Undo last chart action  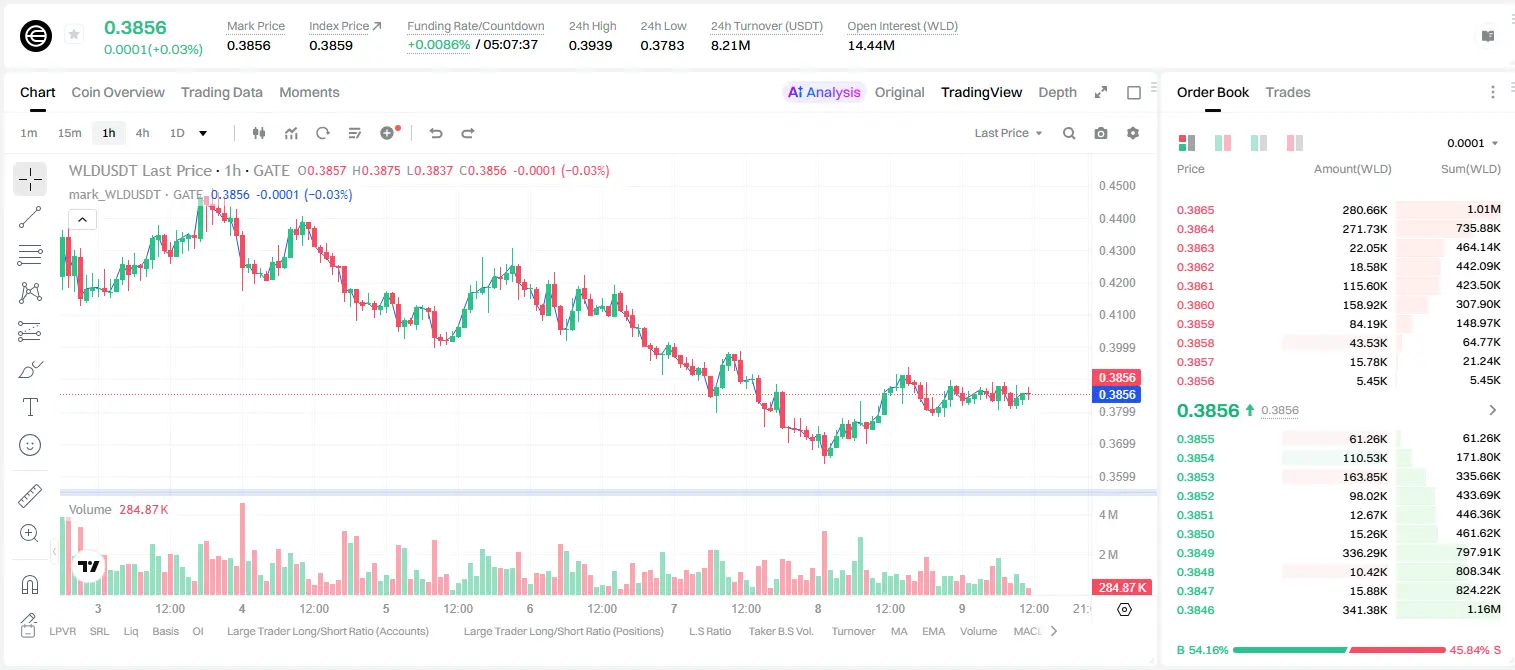[x=436, y=133]
